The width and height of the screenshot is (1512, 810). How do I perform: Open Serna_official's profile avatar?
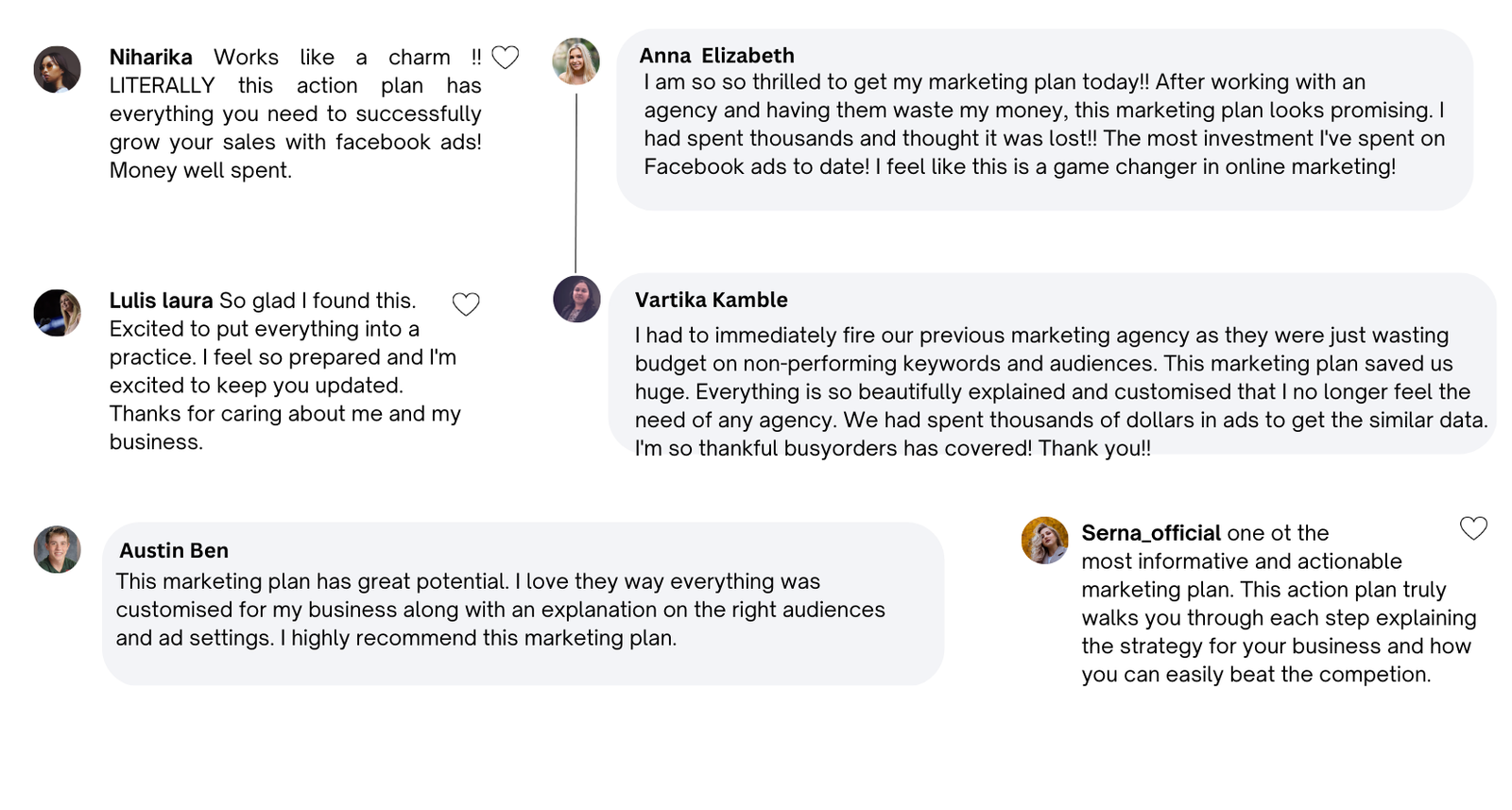(1044, 541)
